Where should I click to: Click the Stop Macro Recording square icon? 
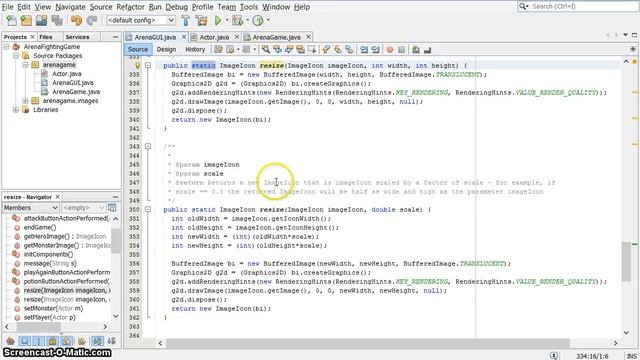(x=402, y=49)
